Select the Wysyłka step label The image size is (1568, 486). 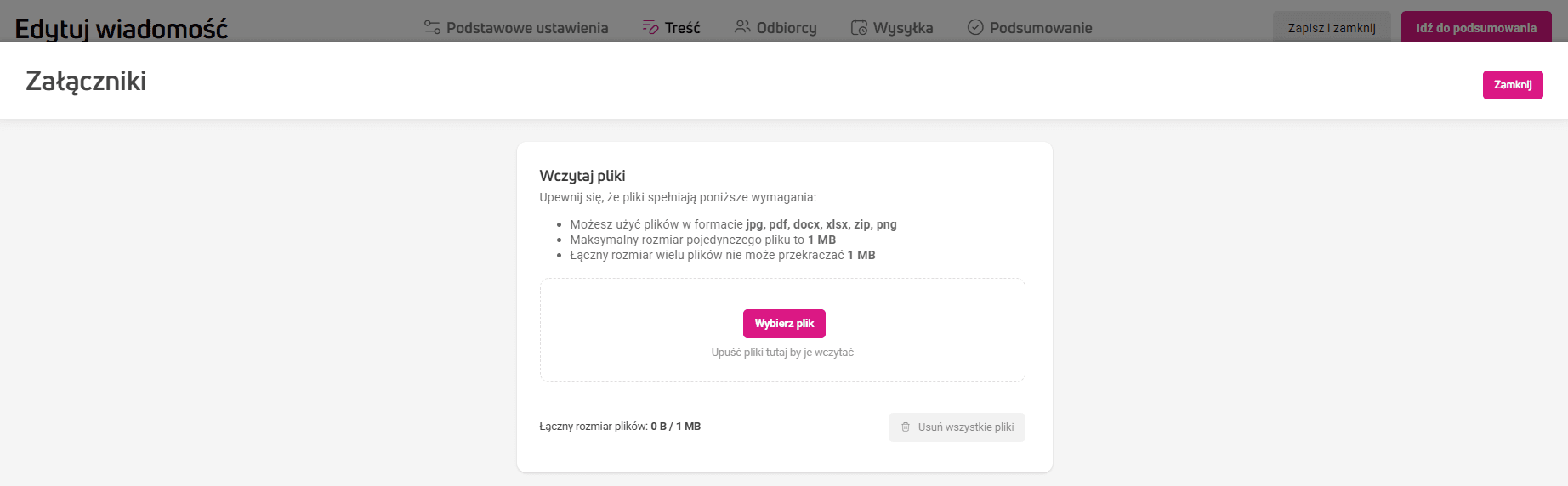pos(903,28)
